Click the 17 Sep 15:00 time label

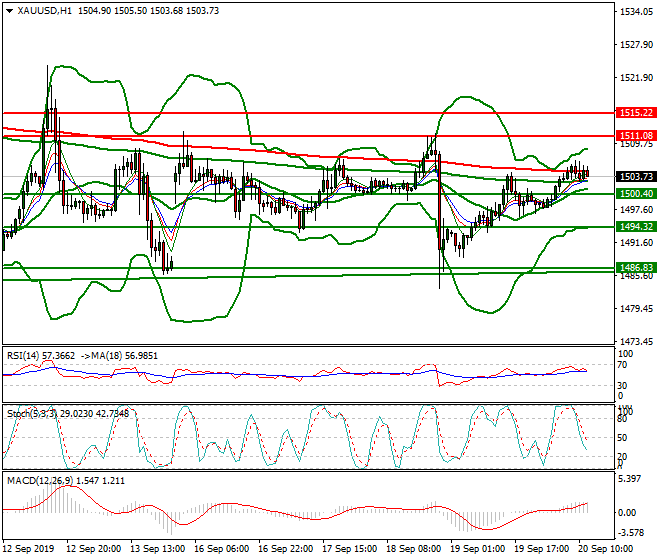tap(350, 549)
